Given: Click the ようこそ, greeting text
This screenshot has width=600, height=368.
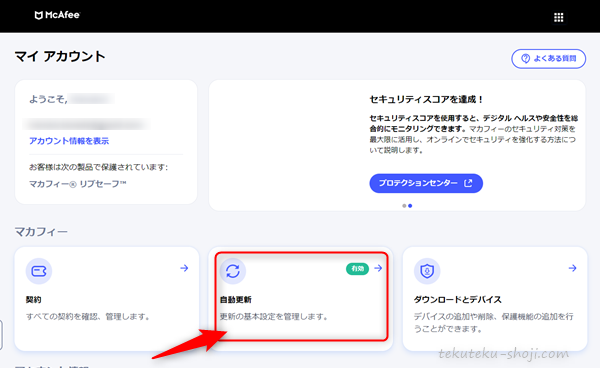Looking at the screenshot, I should 49,99.
